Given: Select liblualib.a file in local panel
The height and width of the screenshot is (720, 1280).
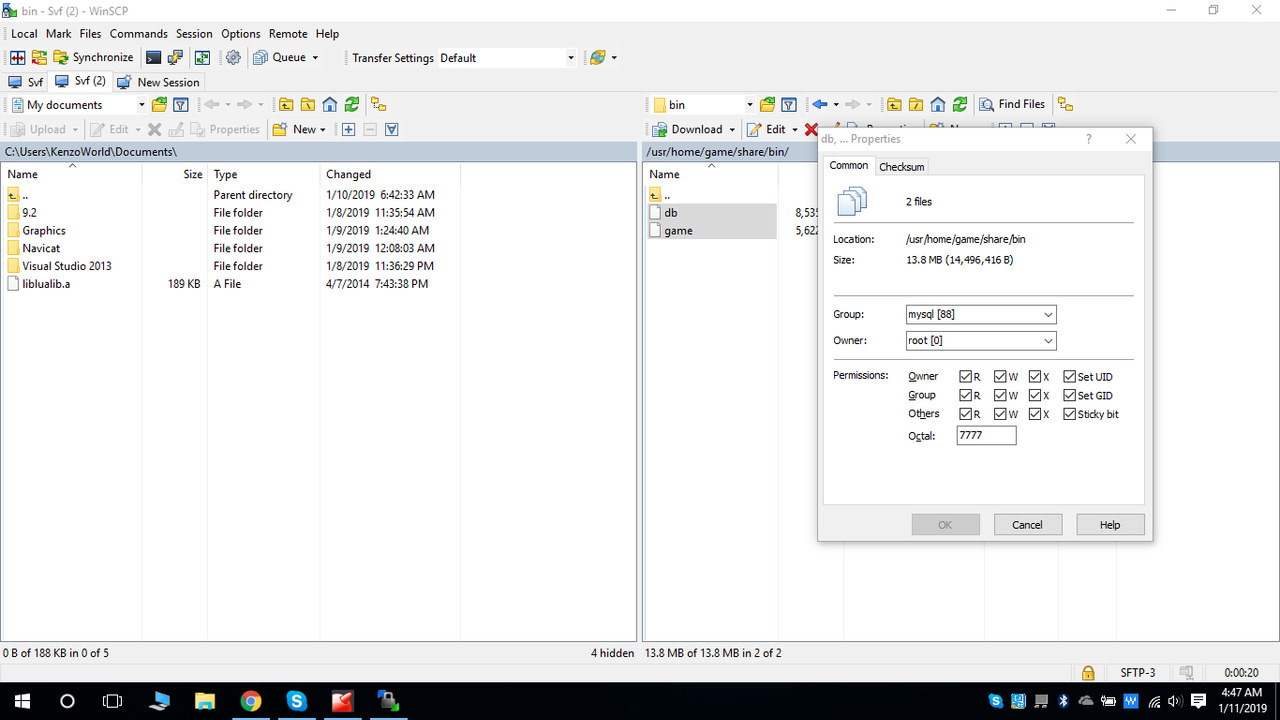Looking at the screenshot, I should [46, 284].
